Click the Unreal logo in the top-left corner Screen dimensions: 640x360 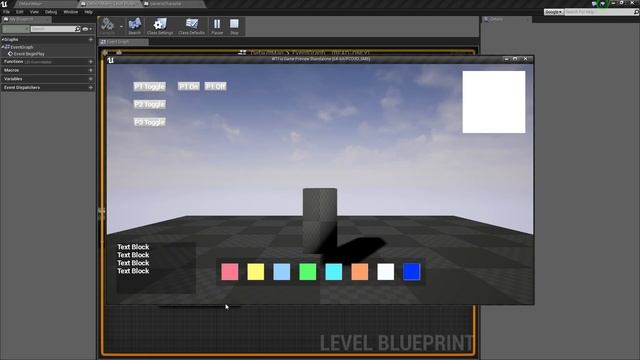(4, 4)
